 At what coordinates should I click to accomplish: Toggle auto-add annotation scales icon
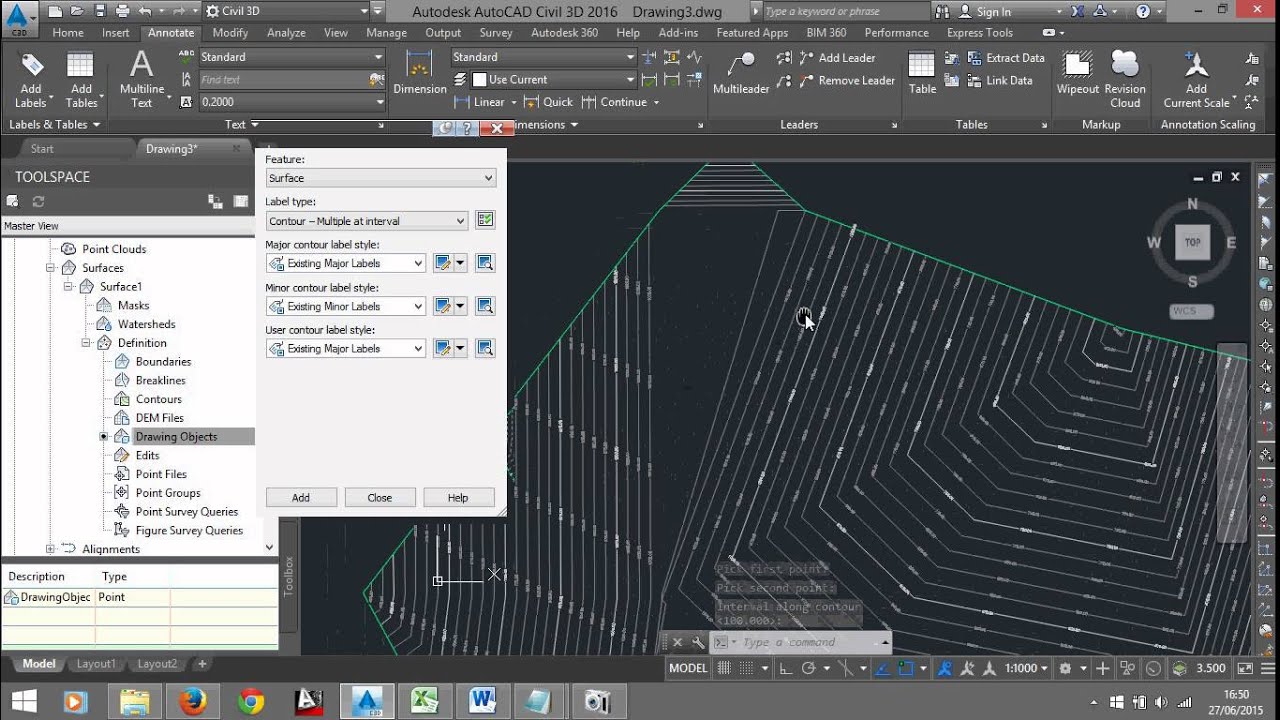pos(965,668)
